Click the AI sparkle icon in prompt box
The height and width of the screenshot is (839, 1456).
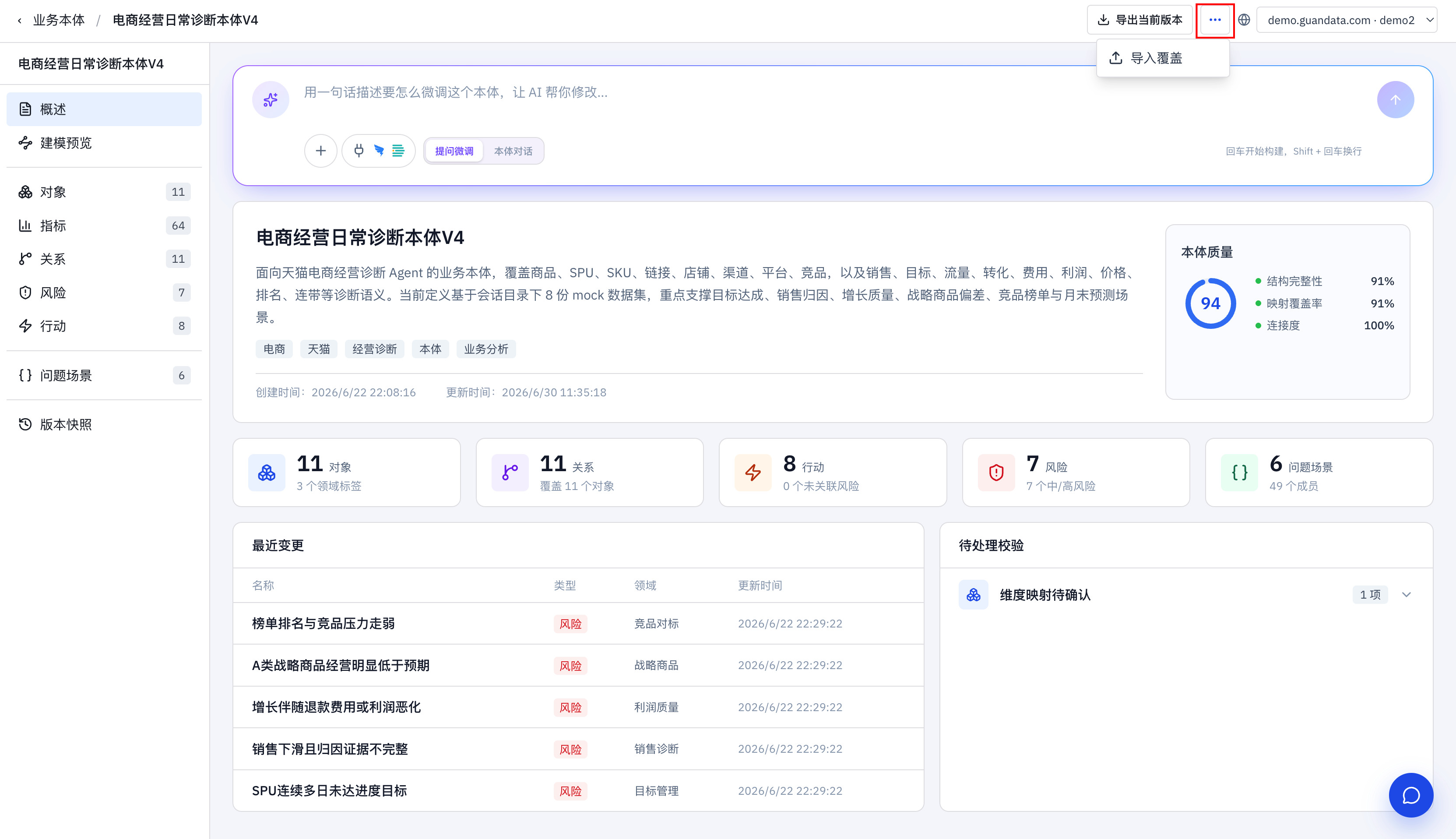pos(270,100)
